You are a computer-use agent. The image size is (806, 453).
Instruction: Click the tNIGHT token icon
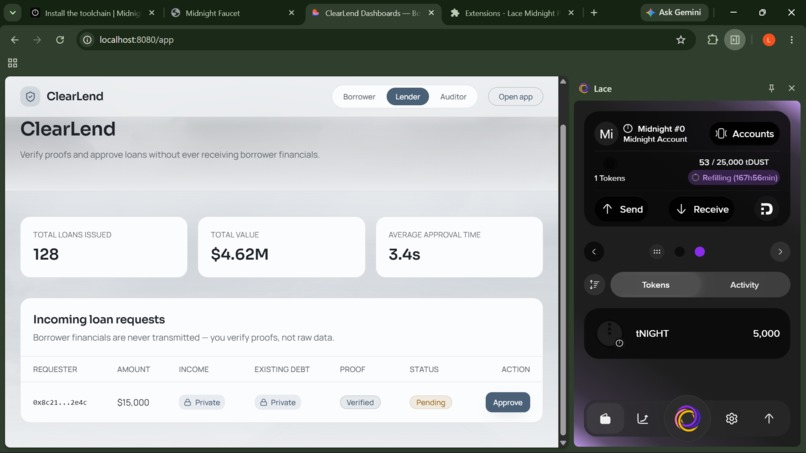coord(610,333)
